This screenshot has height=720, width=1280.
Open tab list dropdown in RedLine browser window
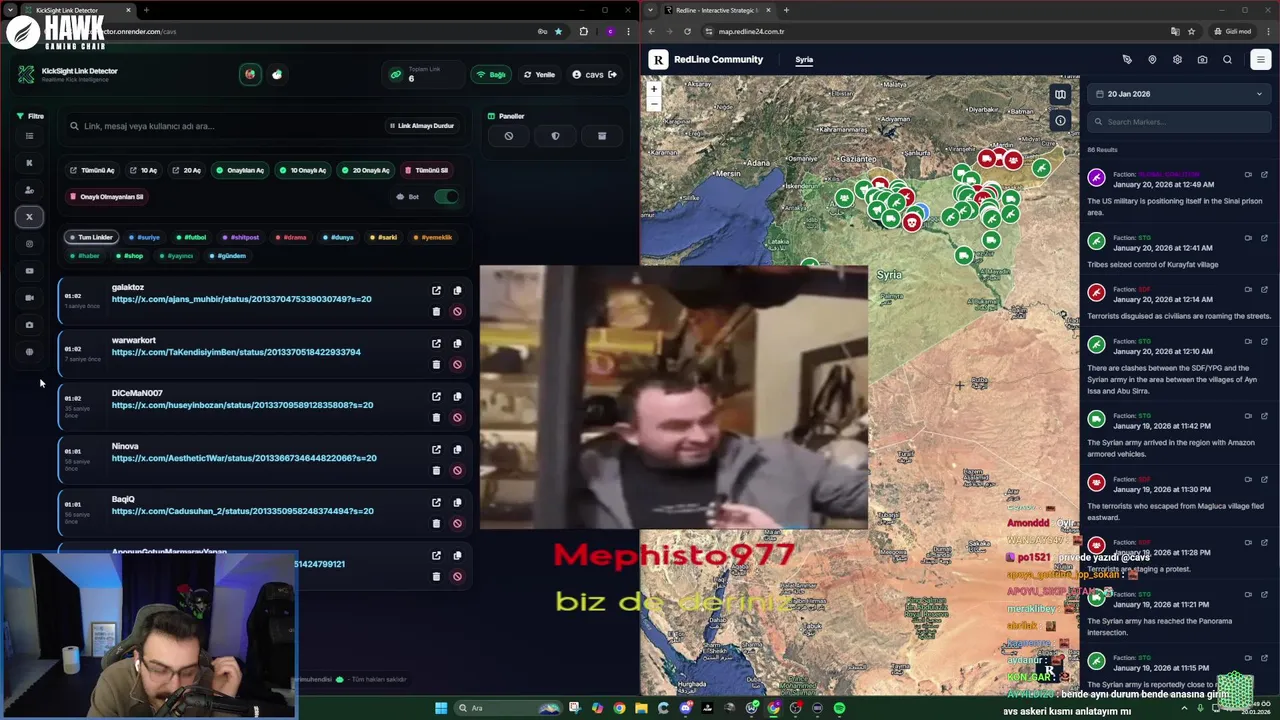[x=652, y=10]
